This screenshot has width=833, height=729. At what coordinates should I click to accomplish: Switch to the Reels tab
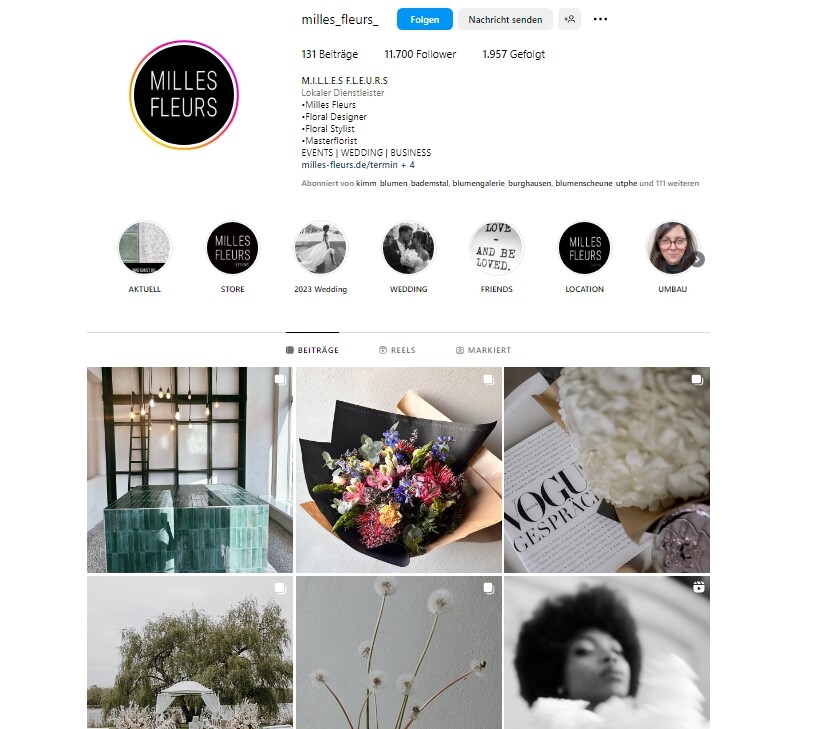click(x=397, y=350)
